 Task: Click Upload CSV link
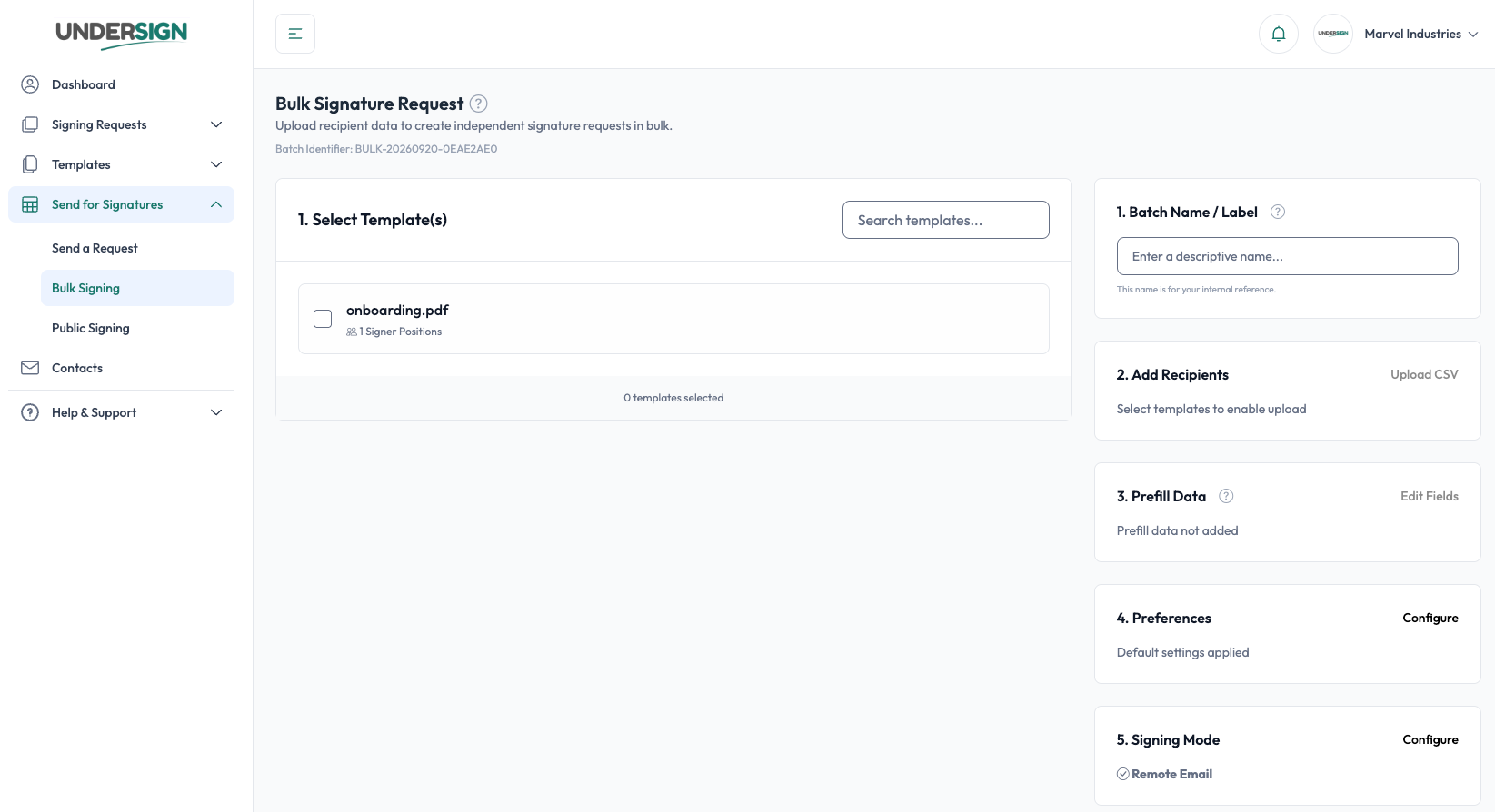1424,374
